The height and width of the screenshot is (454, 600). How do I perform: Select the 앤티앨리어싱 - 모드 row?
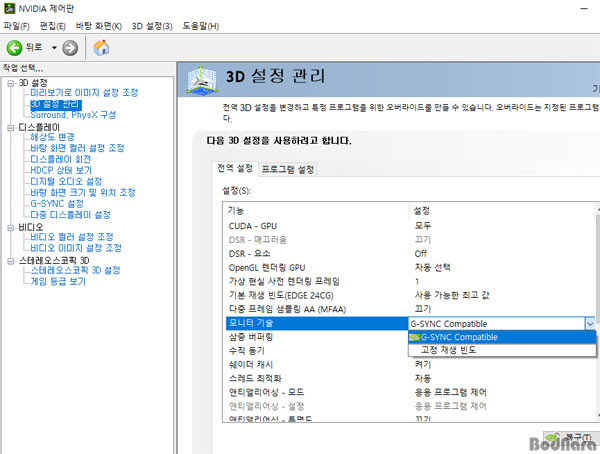coord(409,392)
